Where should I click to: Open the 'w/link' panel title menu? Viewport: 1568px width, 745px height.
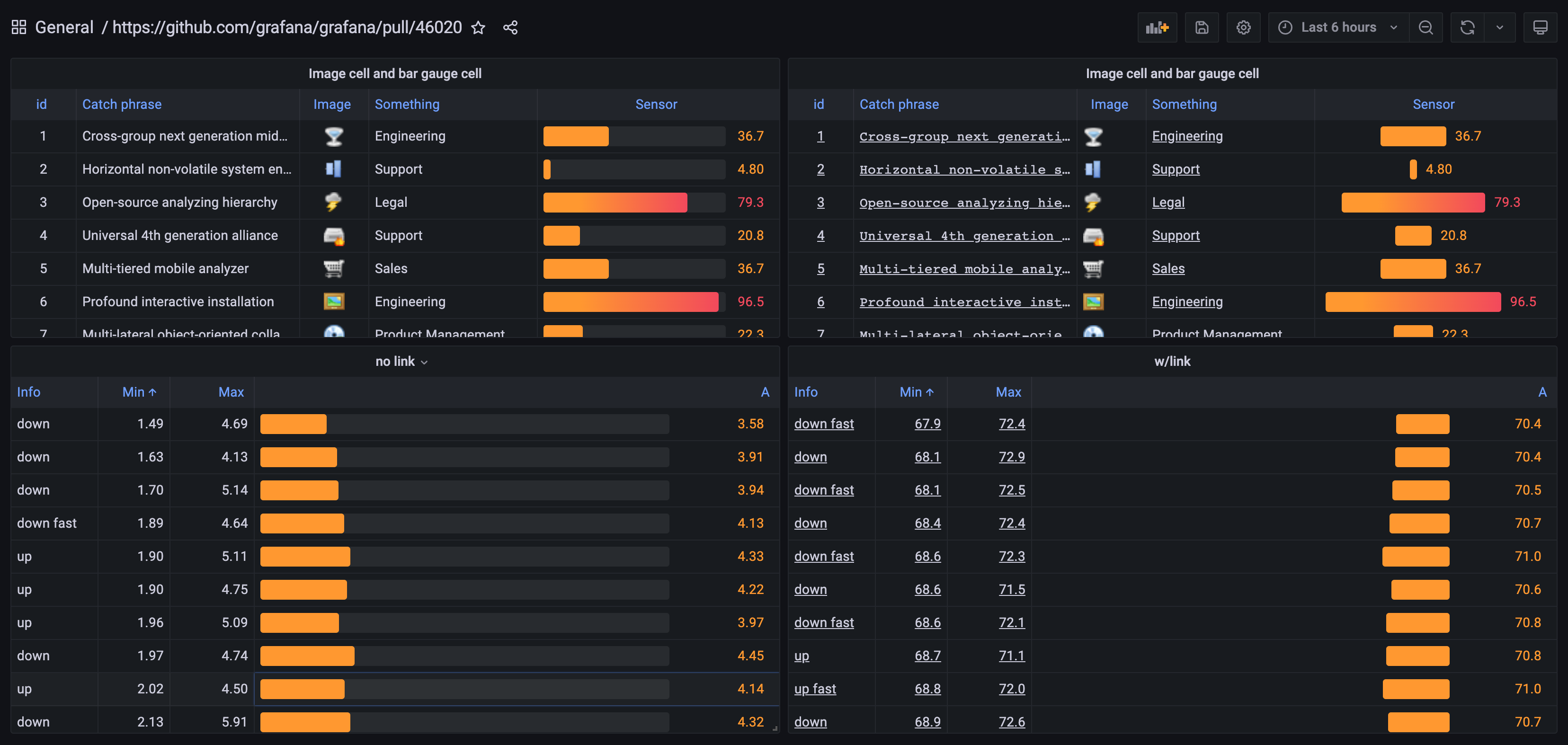(1172, 361)
